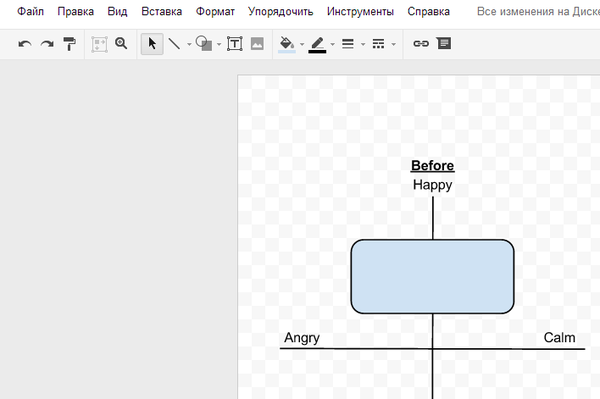Expand the line color dropdown arrow

coord(332,44)
